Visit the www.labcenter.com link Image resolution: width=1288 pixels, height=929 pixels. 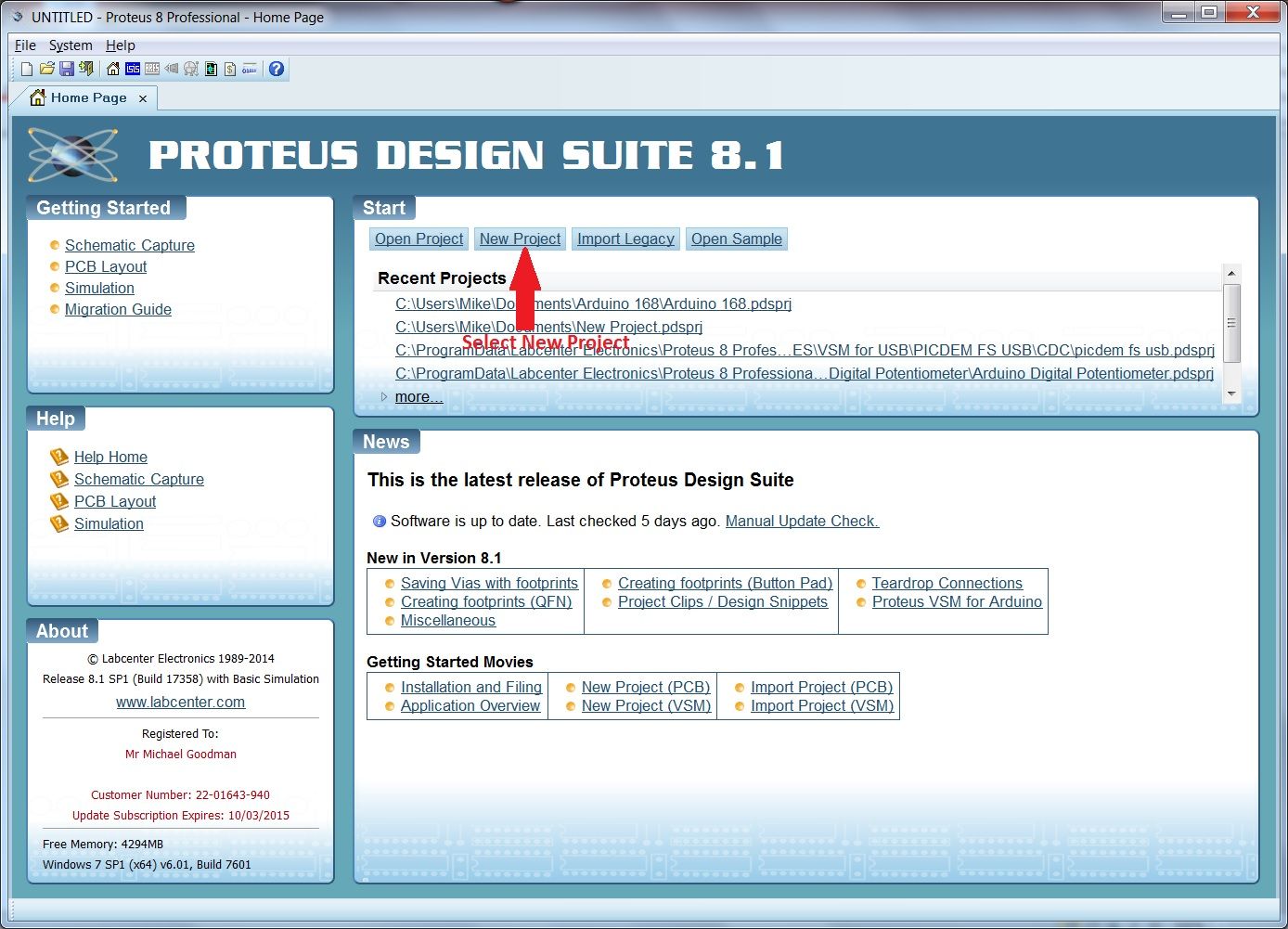coord(180,702)
